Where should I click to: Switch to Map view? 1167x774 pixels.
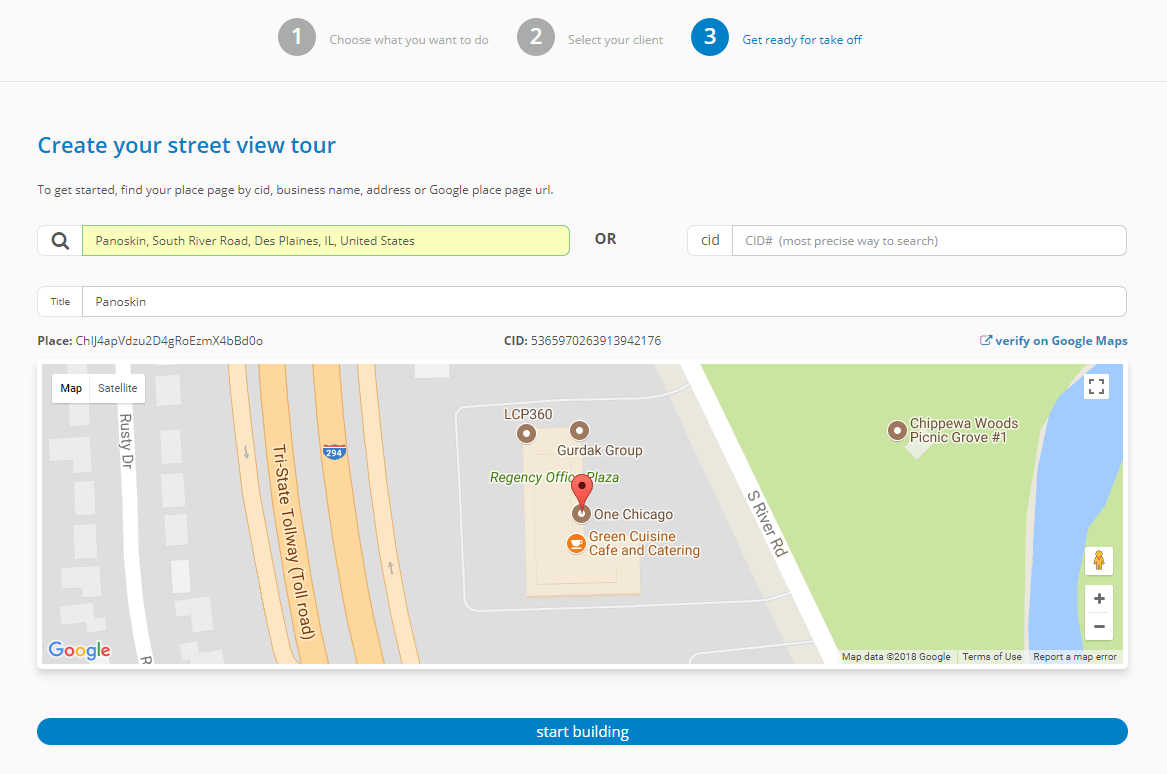70,388
